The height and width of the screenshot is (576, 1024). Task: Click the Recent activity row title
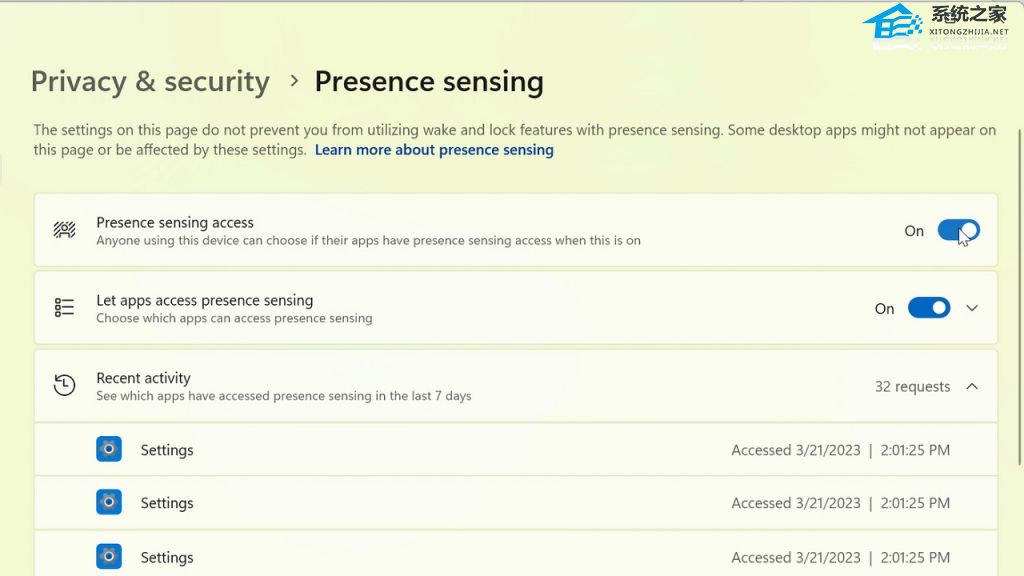point(143,378)
